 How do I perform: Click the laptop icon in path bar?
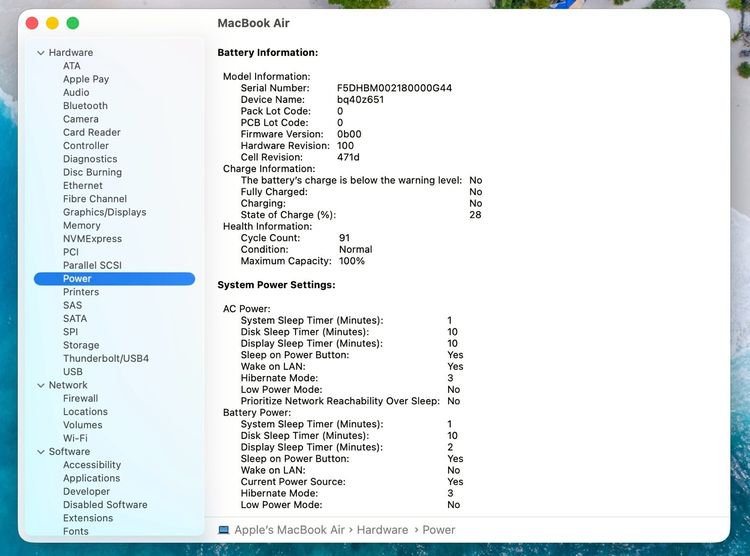coord(223,530)
